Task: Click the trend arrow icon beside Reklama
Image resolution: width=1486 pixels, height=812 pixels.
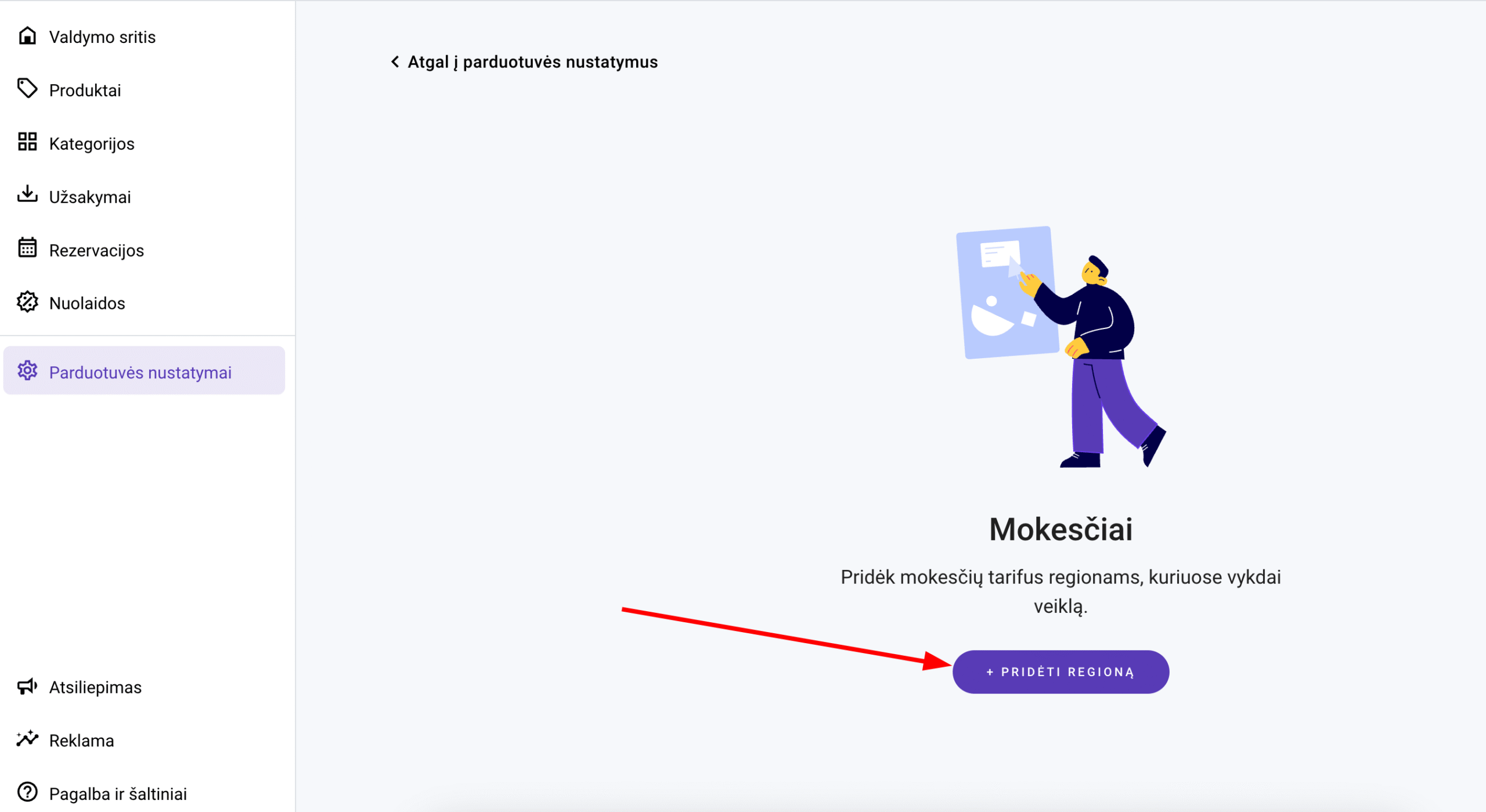Action: 27,740
